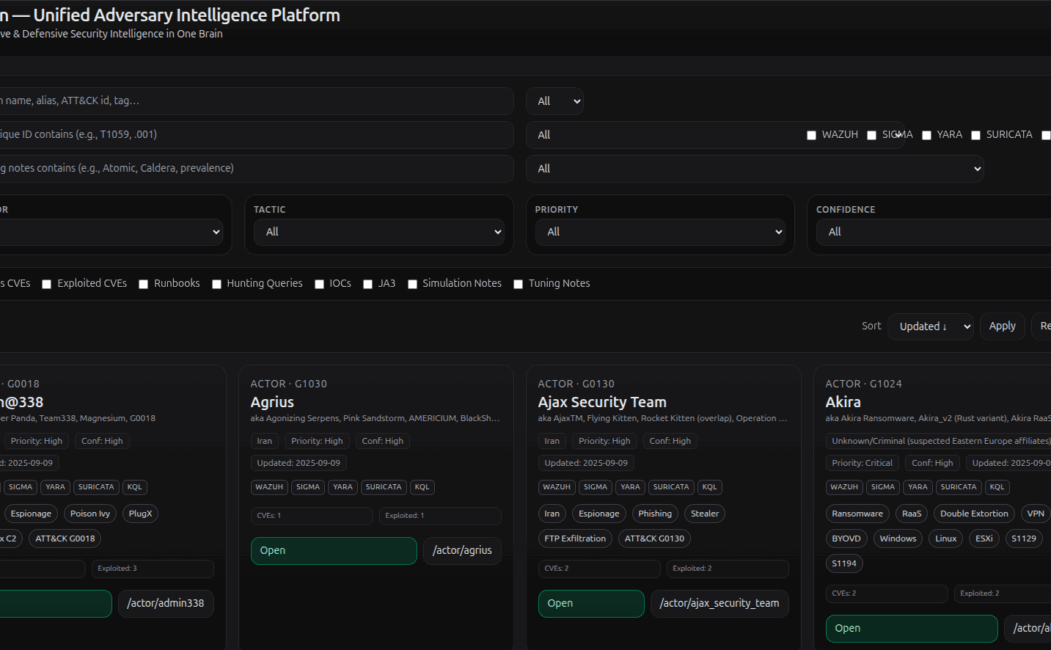Click the Linux tag
Viewport: 1051px width, 650px height.
[x=946, y=539]
